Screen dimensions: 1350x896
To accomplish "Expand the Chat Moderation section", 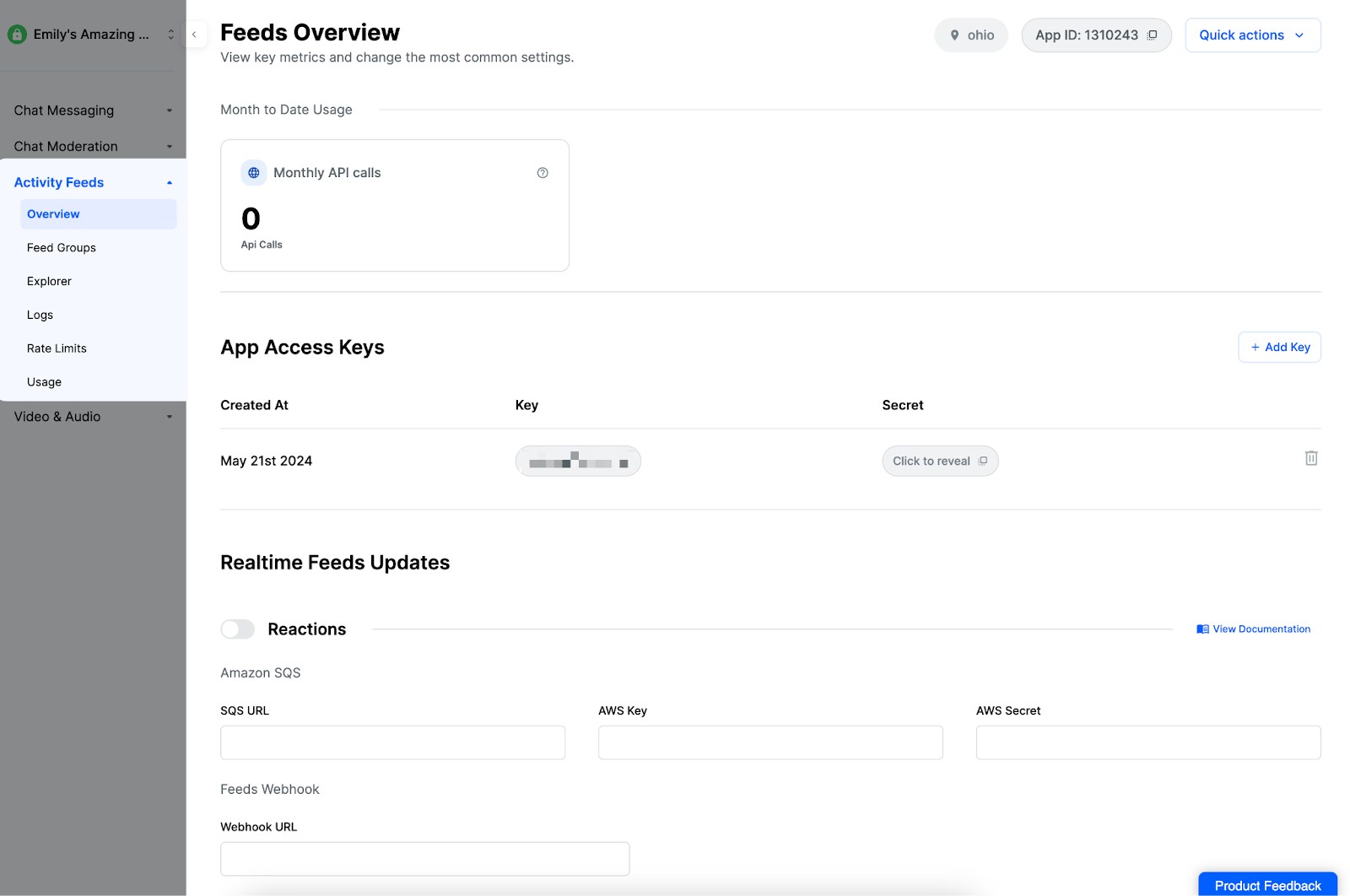I will 93,147.
